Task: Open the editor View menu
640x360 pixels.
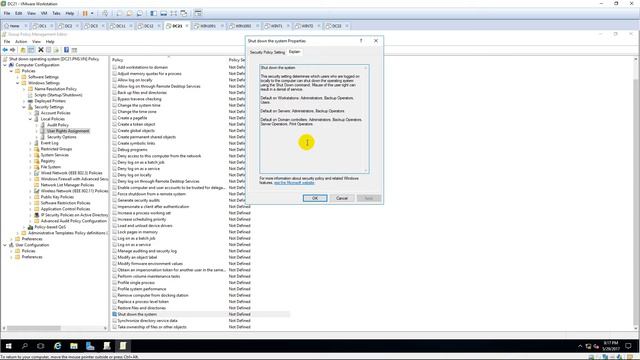Action: [36, 42]
